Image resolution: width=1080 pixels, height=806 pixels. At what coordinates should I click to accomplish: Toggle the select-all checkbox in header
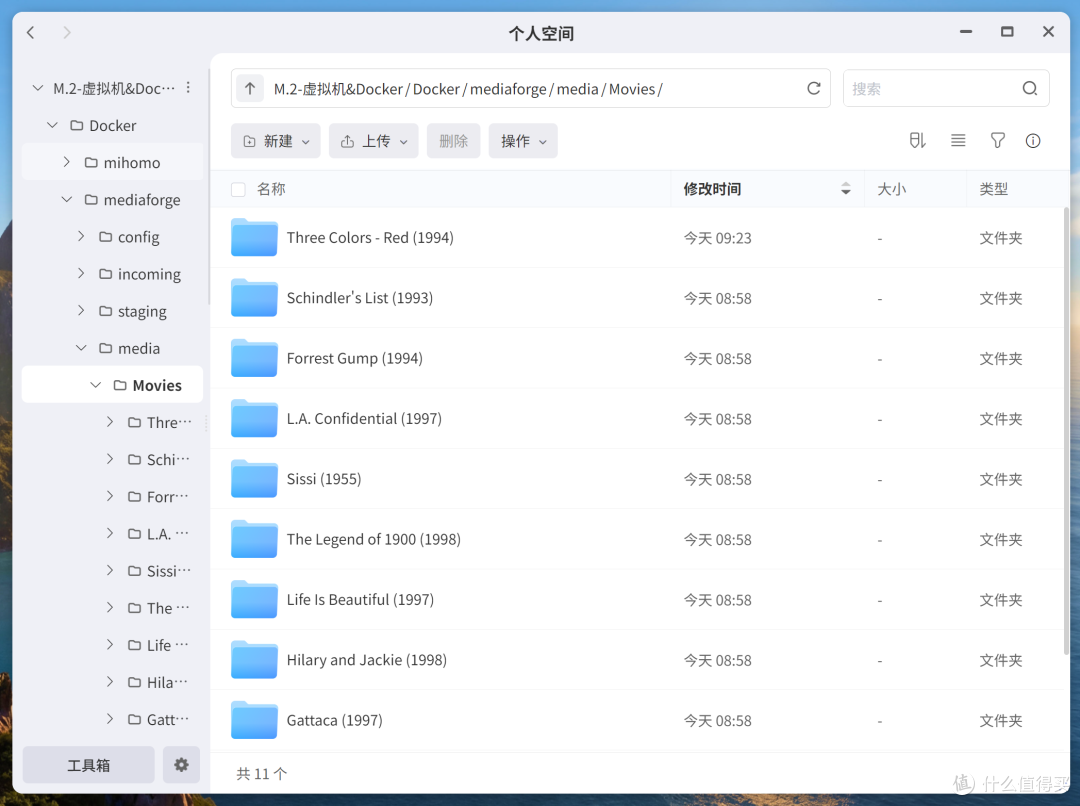tap(238, 189)
